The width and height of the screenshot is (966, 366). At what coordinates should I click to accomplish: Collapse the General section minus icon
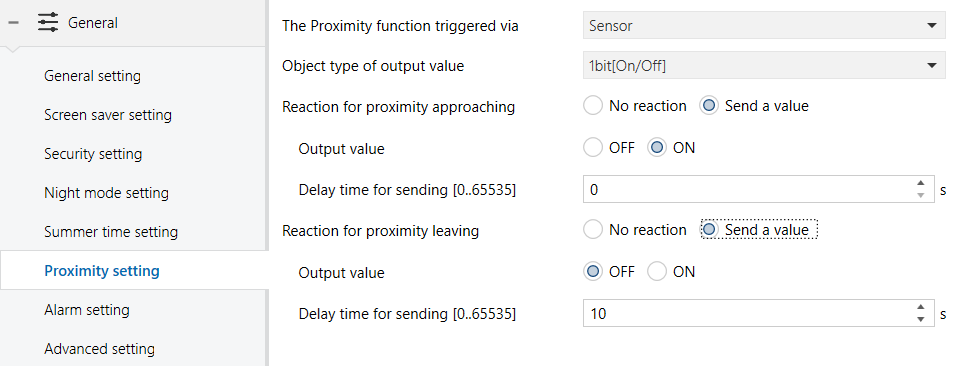14,23
